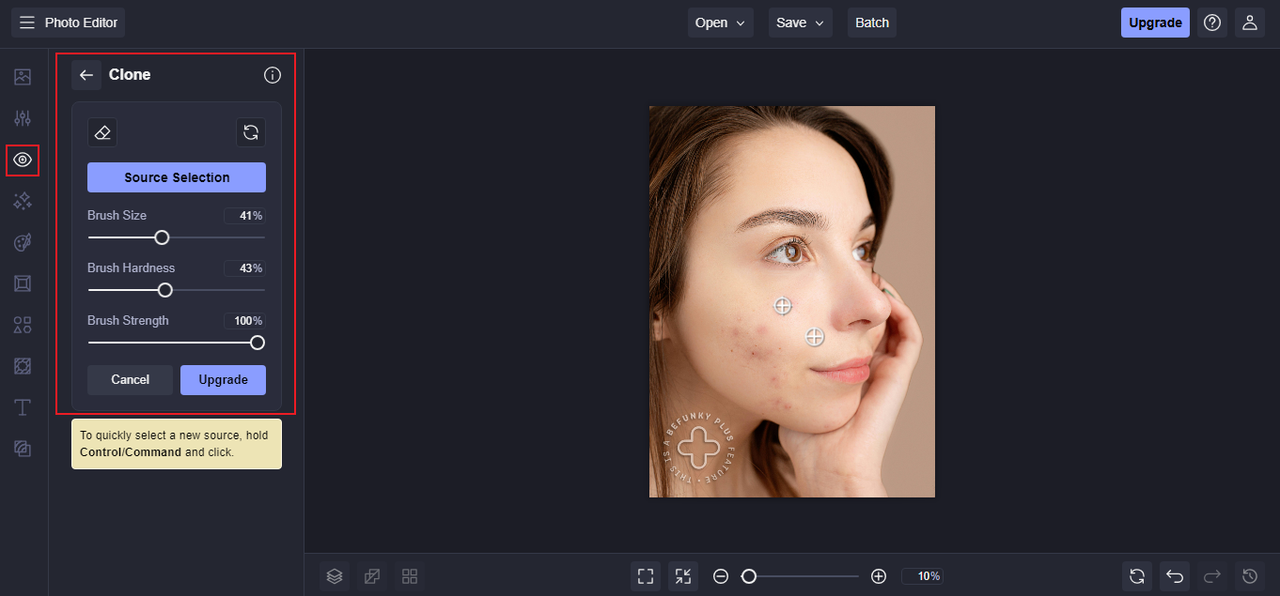This screenshot has height=596, width=1280.
Task: Click the zoom in plus icon
Action: 879,576
